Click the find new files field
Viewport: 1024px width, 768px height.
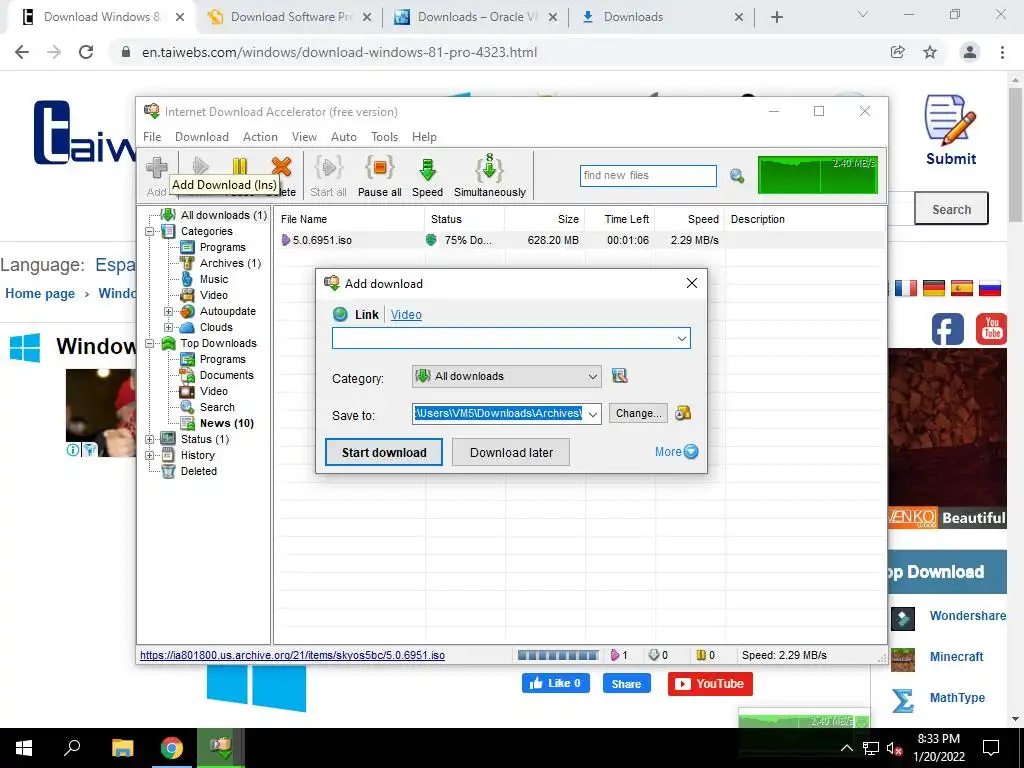coord(648,176)
